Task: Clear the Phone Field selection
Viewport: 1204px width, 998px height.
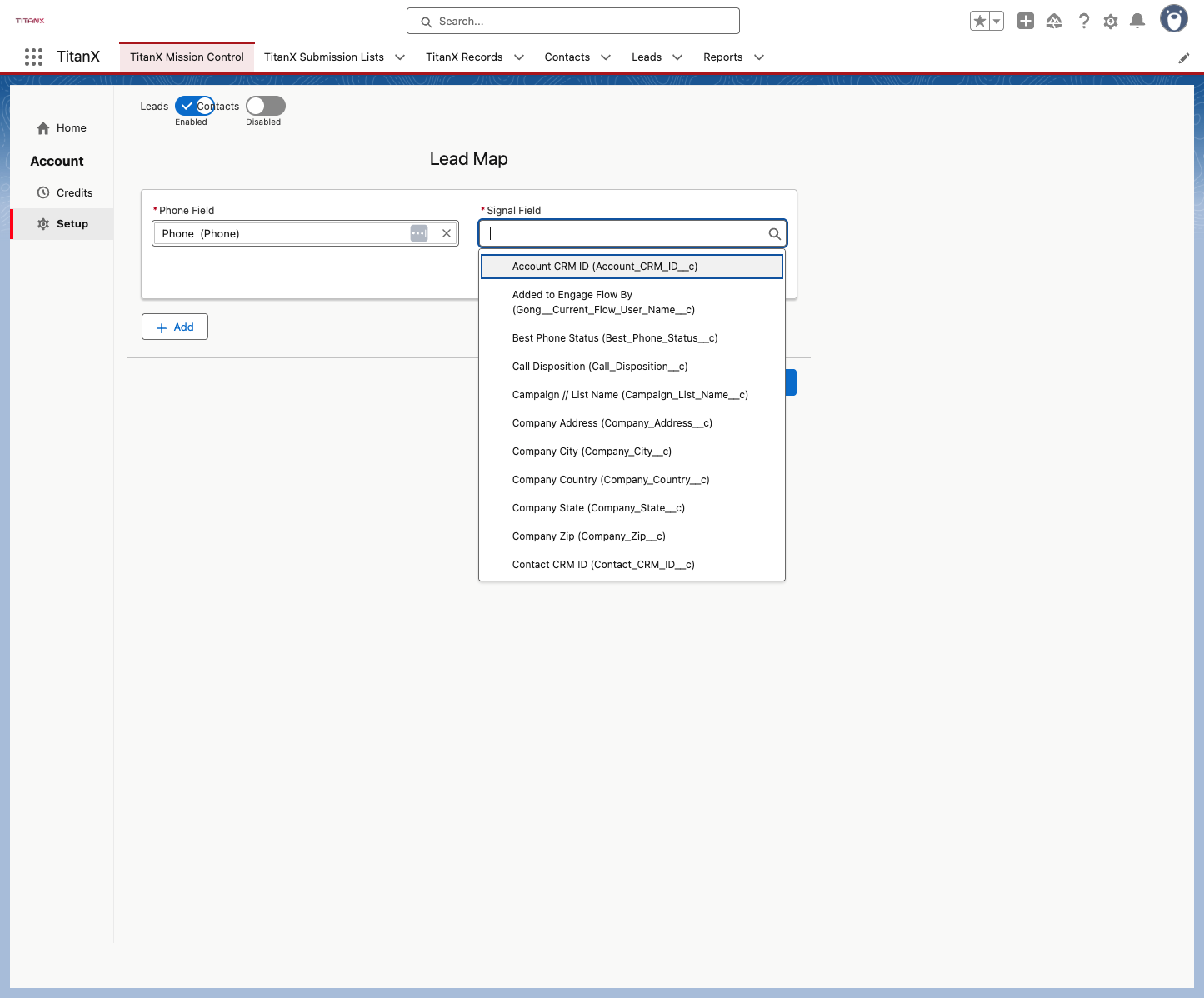Action: [x=447, y=233]
